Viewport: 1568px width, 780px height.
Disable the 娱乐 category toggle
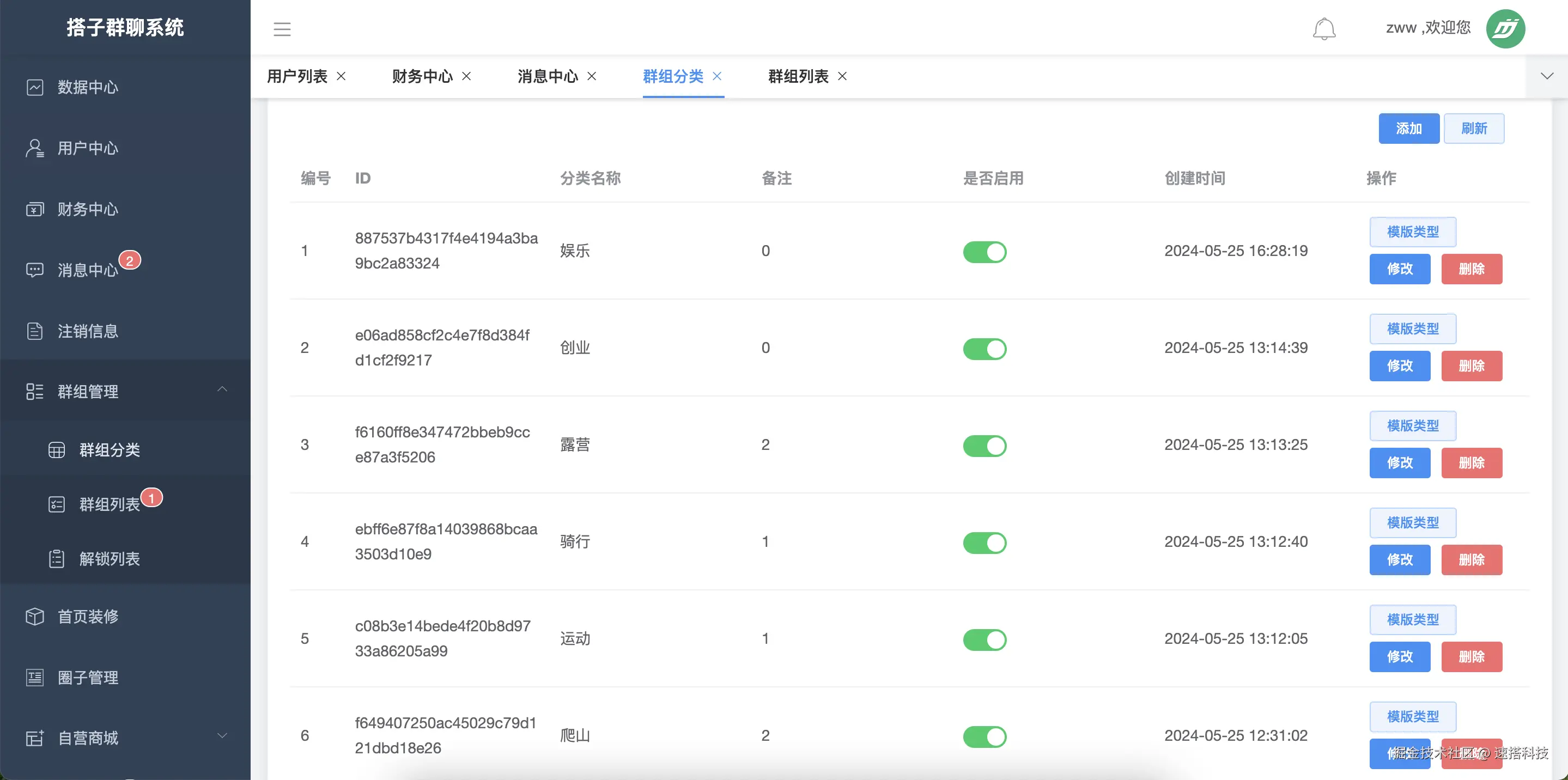point(984,252)
